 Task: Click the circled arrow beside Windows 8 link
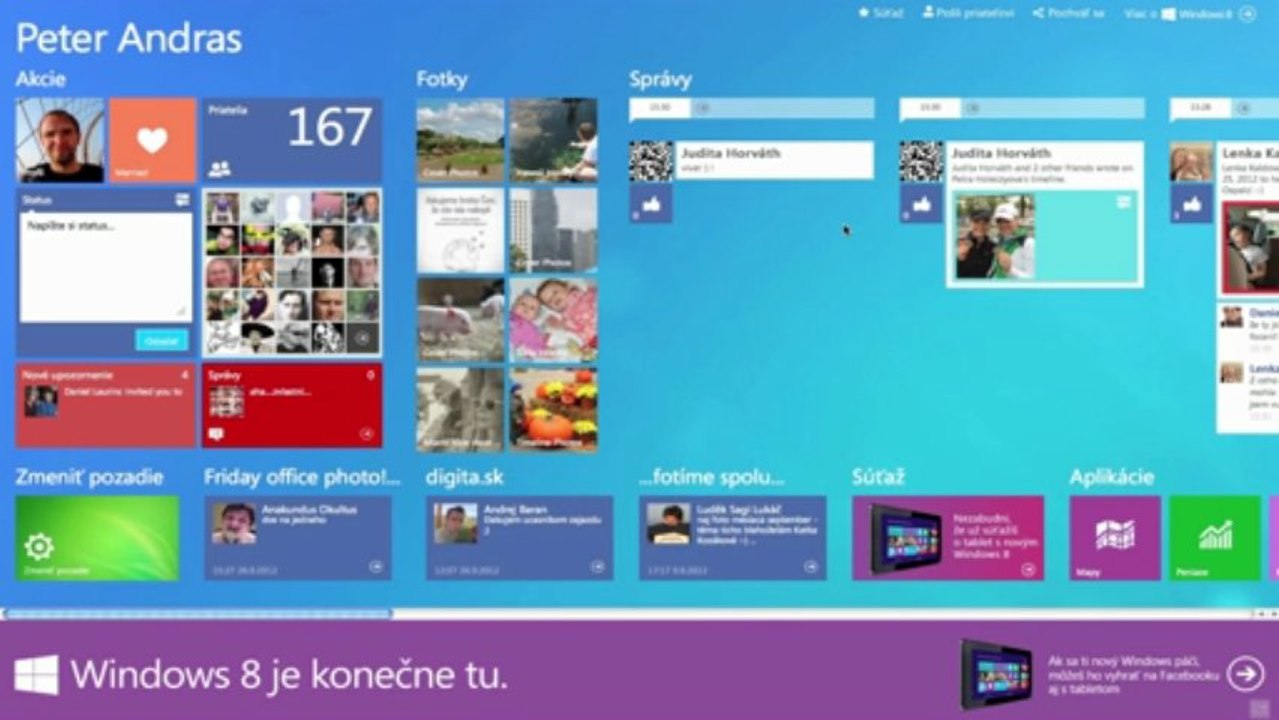pyautogui.click(x=1246, y=14)
